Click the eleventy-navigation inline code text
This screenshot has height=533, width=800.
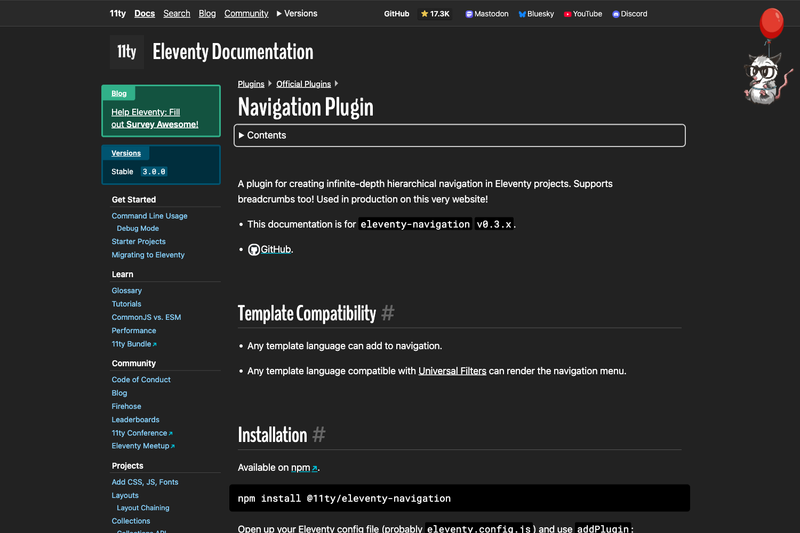(x=415, y=224)
